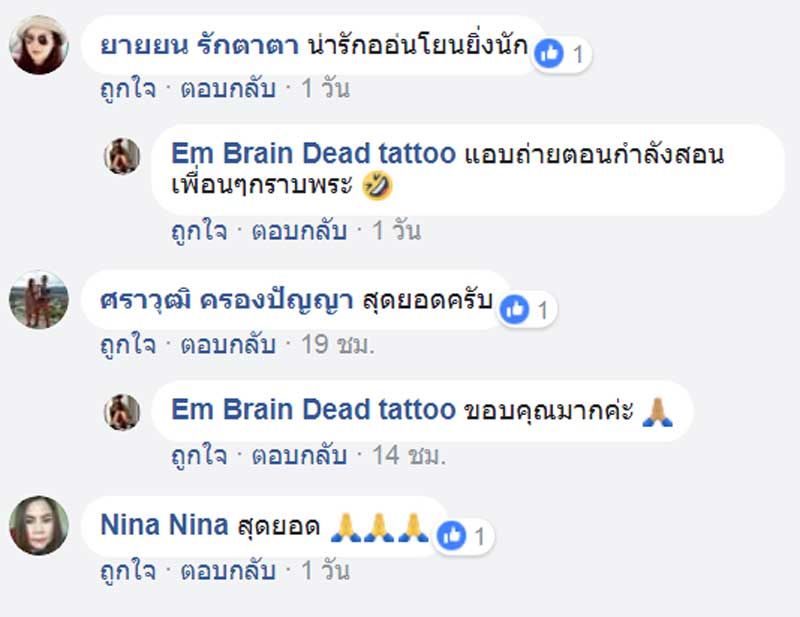The height and width of the screenshot is (617, 800).
Task: Open Nina Nina profile avatar
Action: [39, 526]
